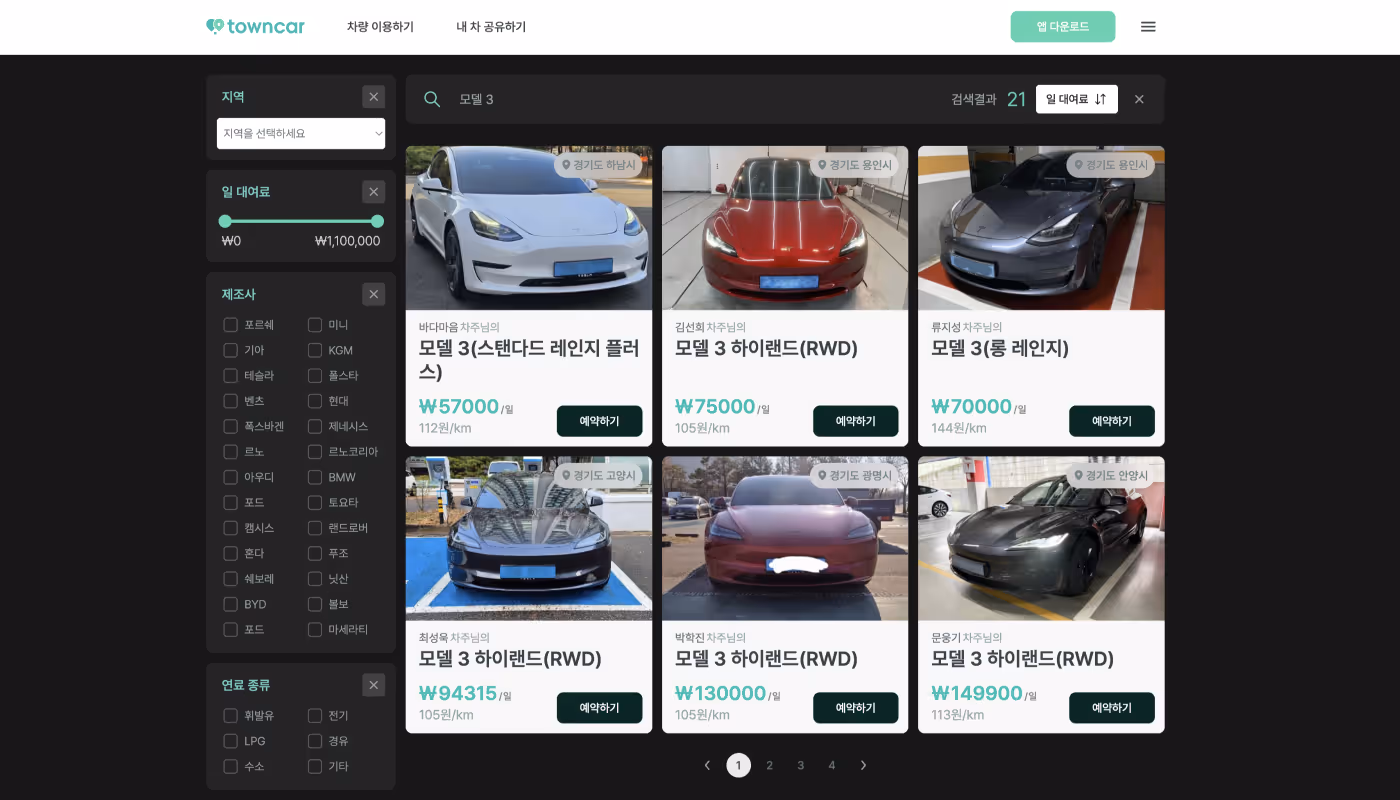Screen dimensions: 1400x800
Task: Check the 미니 manufacturer box
Action: (315, 325)
